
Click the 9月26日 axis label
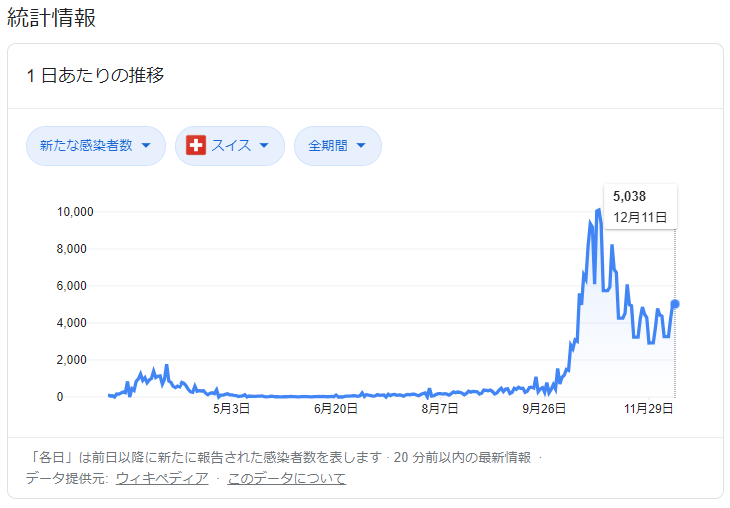544,409
